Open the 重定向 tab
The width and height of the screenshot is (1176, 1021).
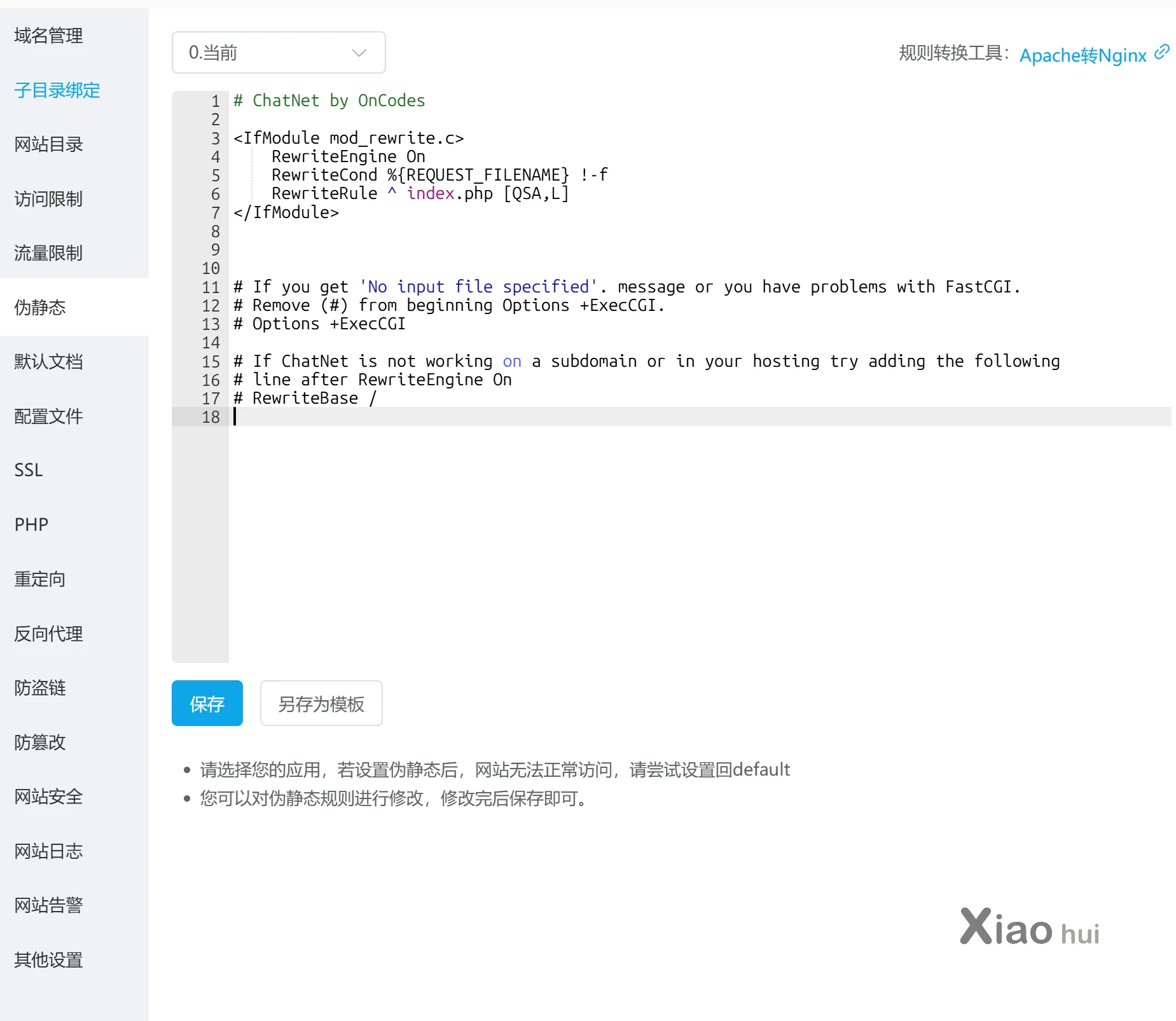point(40,579)
